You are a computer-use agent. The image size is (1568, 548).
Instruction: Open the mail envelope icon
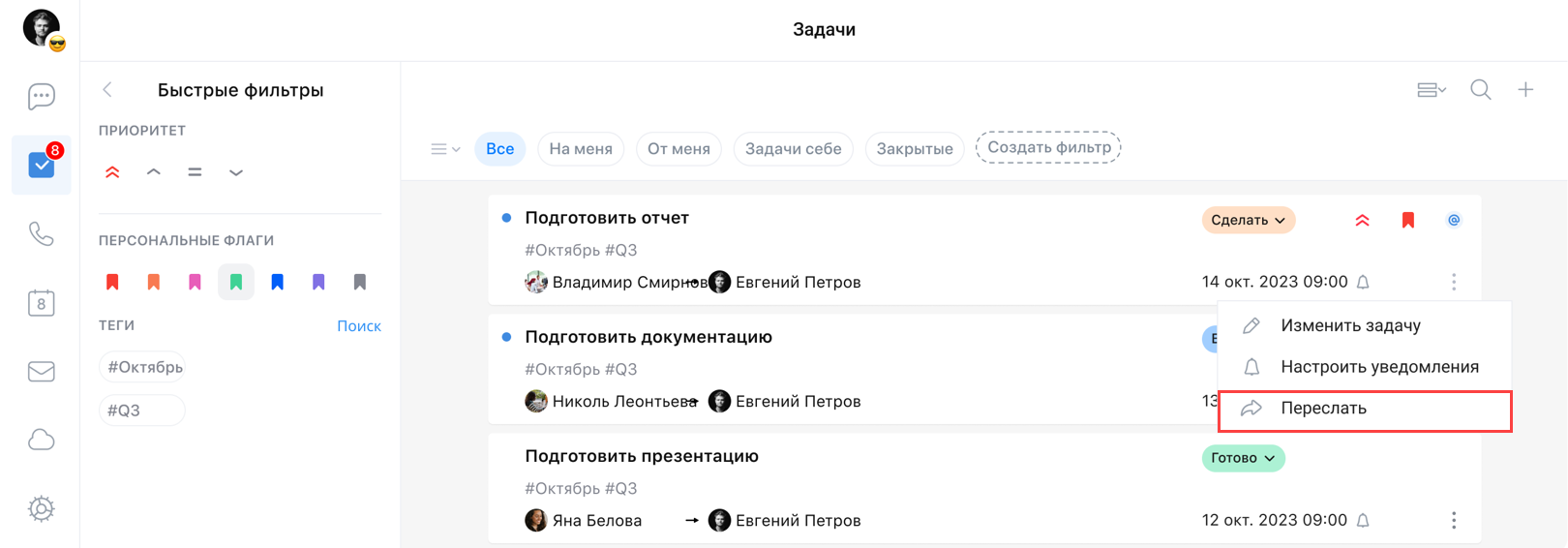(x=41, y=372)
